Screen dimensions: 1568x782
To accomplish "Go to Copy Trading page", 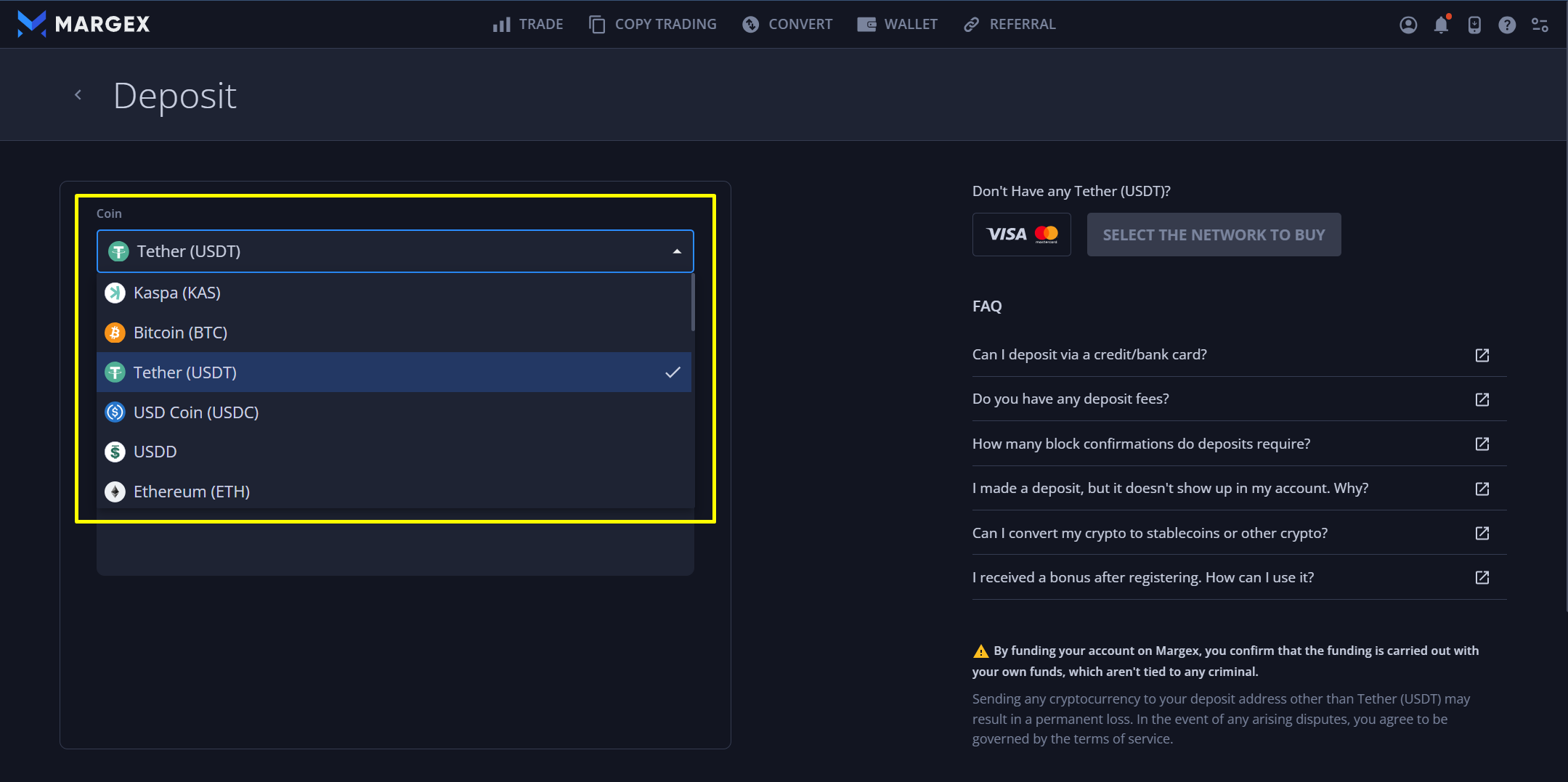I will tap(652, 25).
